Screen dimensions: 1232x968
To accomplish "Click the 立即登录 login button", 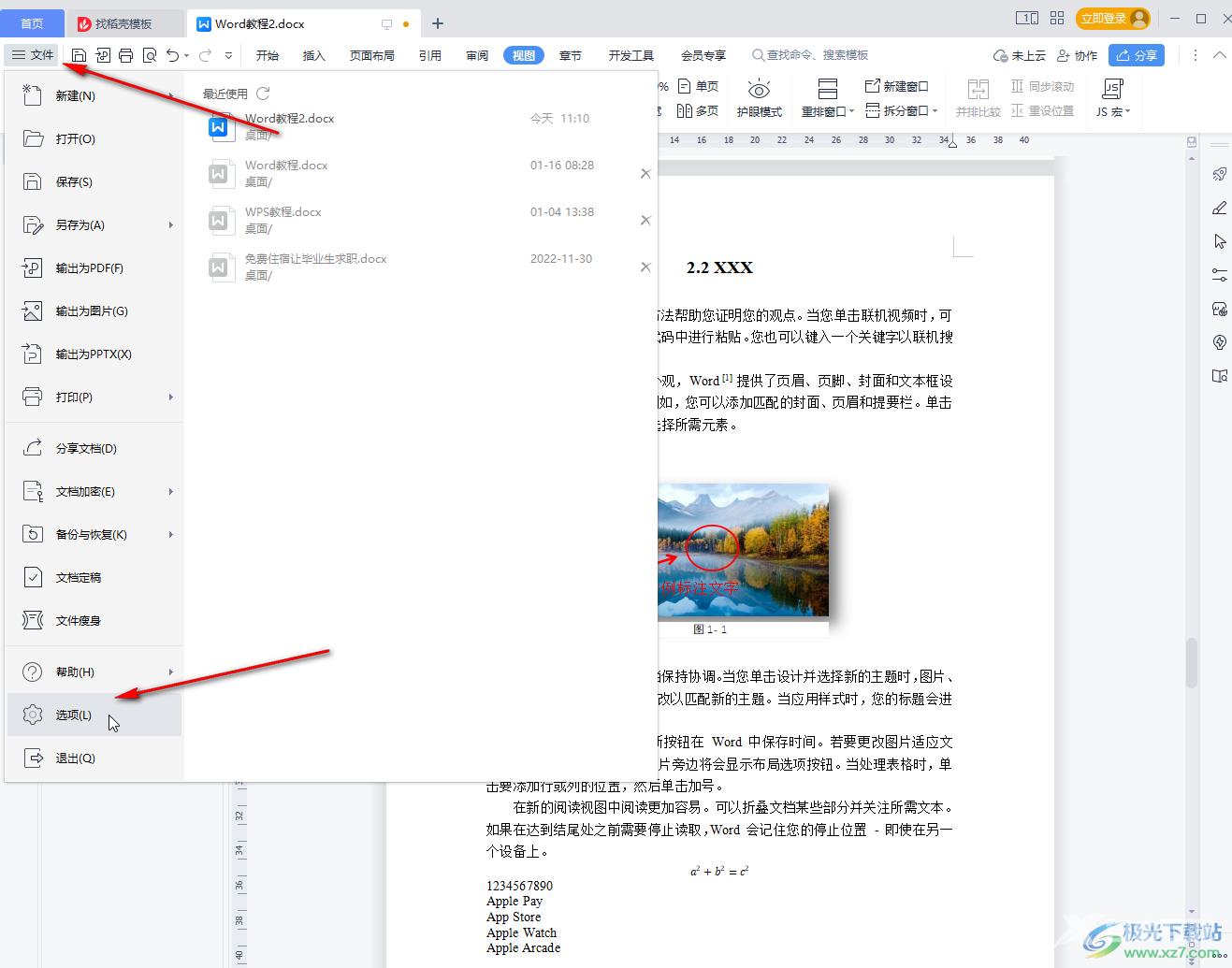I will tap(1112, 18).
